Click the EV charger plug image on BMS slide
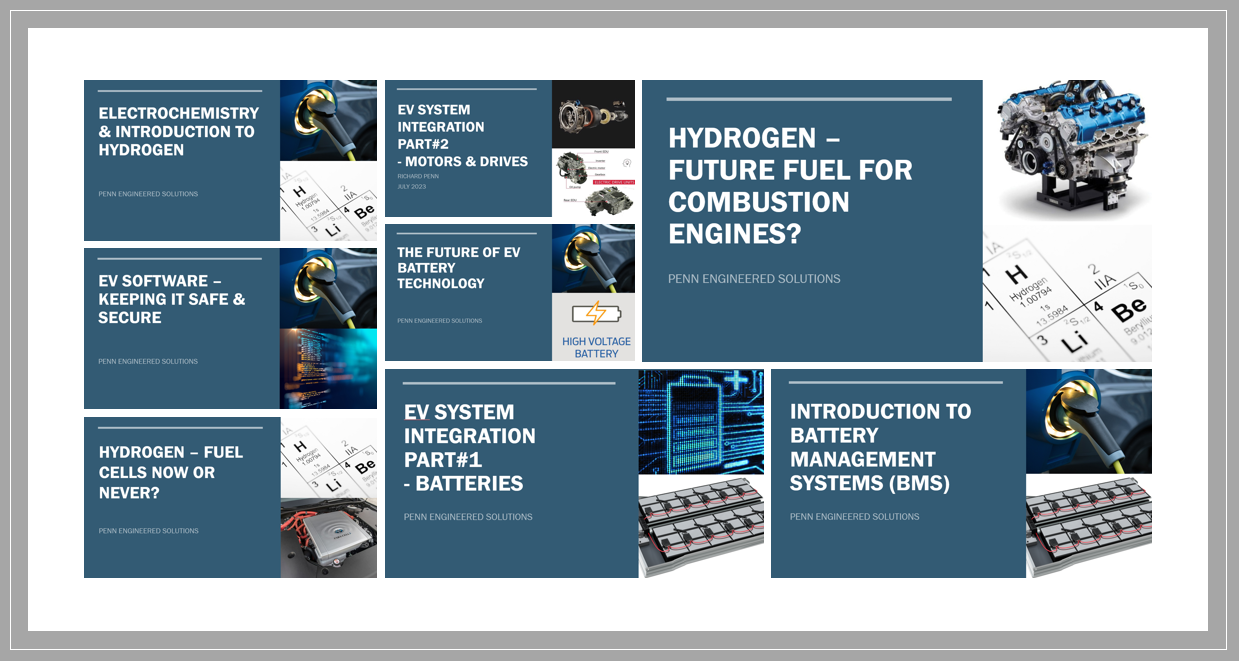 (1088, 421)
